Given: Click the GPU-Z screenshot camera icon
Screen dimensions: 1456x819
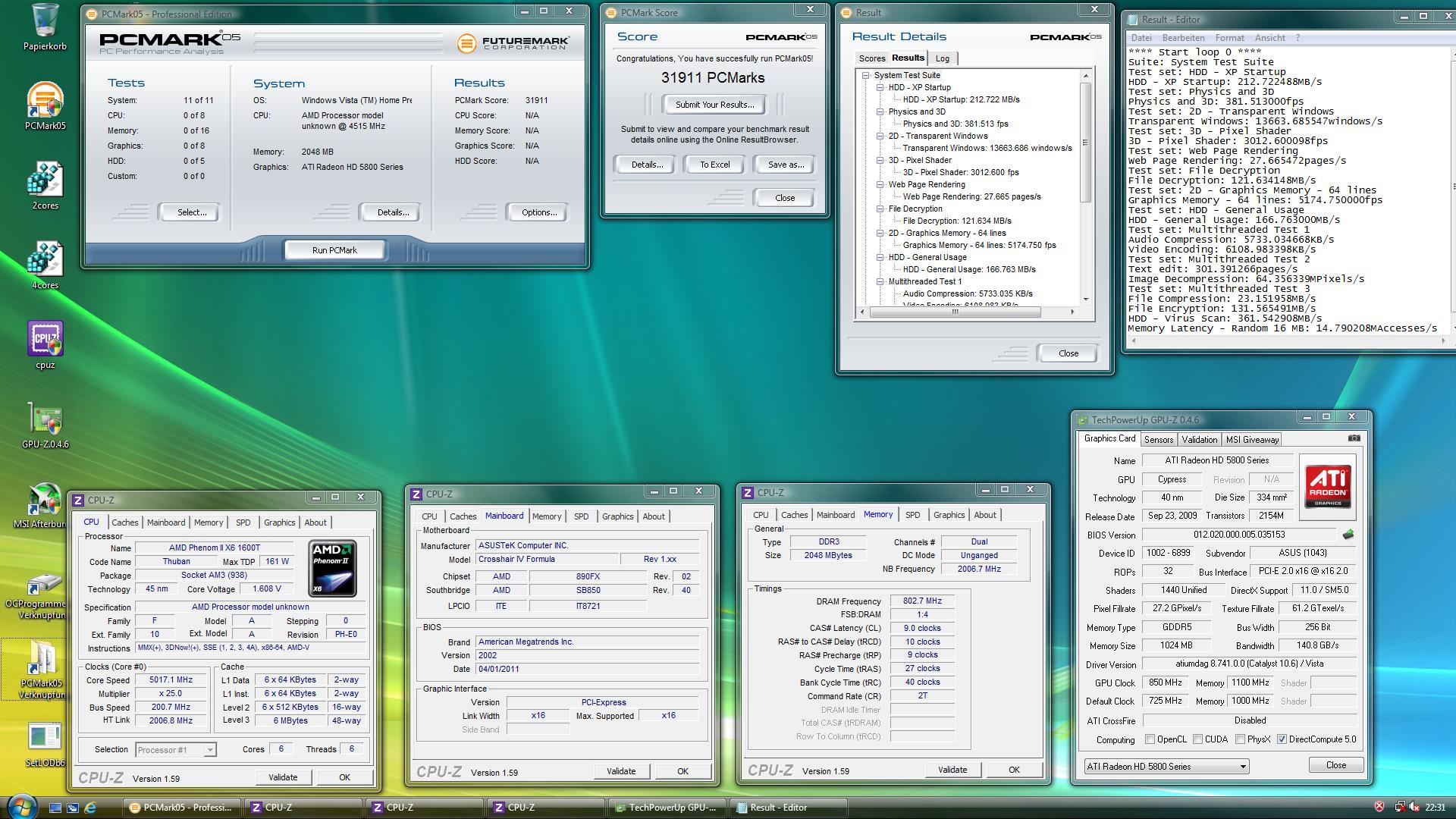Looking at the screenshot, I should (x=1354, y=438).
